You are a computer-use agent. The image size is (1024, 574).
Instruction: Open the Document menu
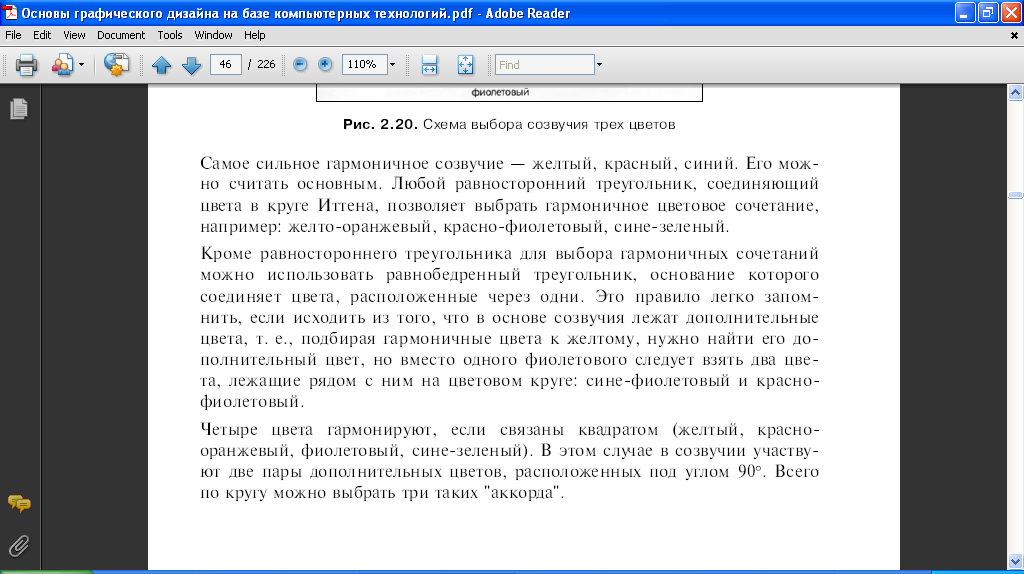point(121,35)
